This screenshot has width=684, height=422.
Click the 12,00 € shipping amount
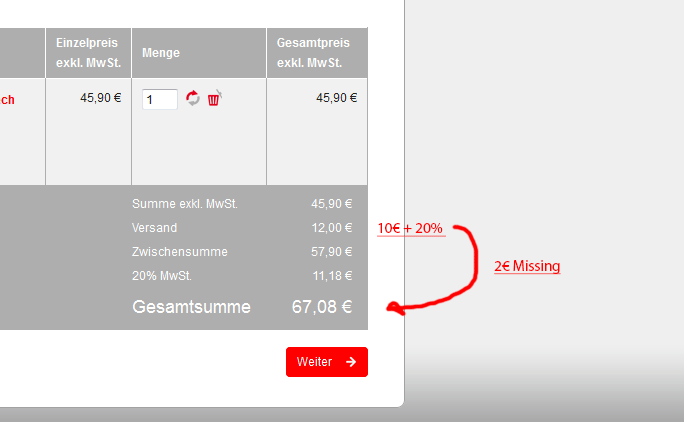(332, 228)
